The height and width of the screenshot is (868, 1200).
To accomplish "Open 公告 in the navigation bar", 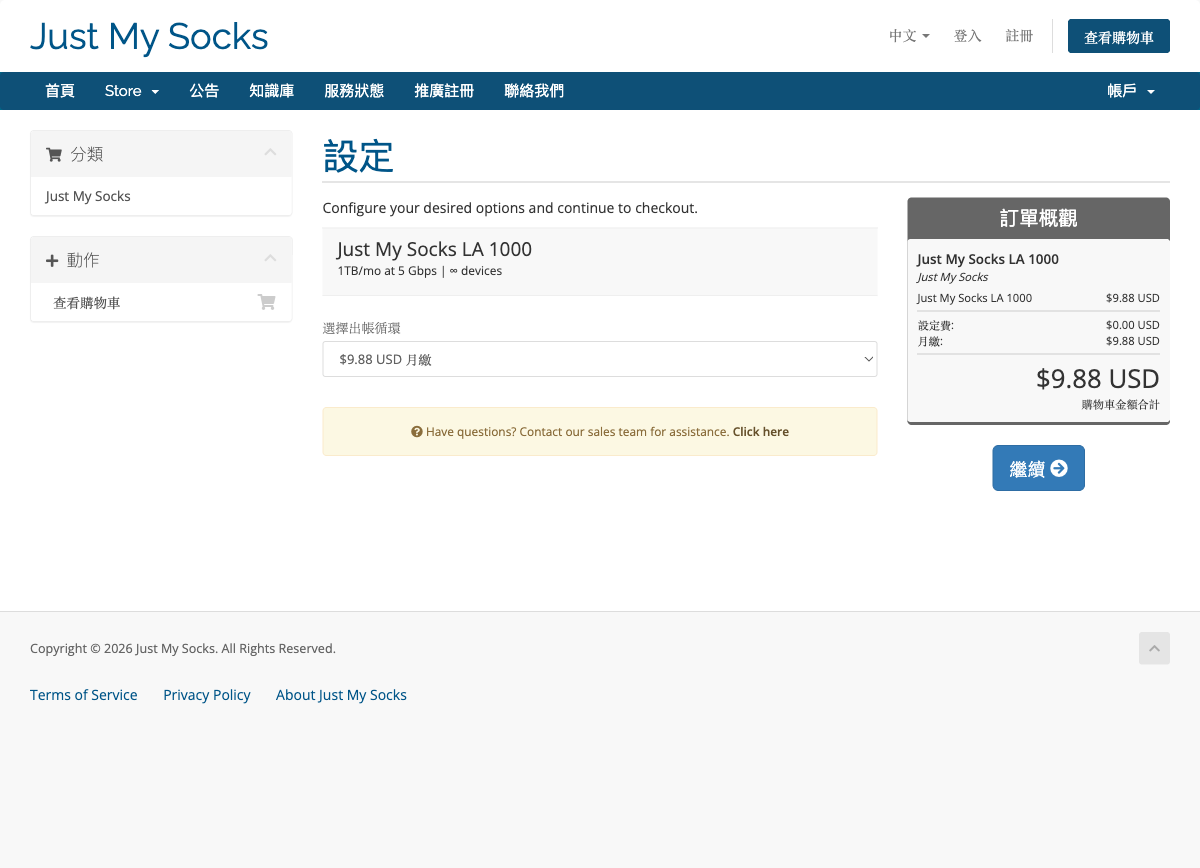I will tap(204, 91).
